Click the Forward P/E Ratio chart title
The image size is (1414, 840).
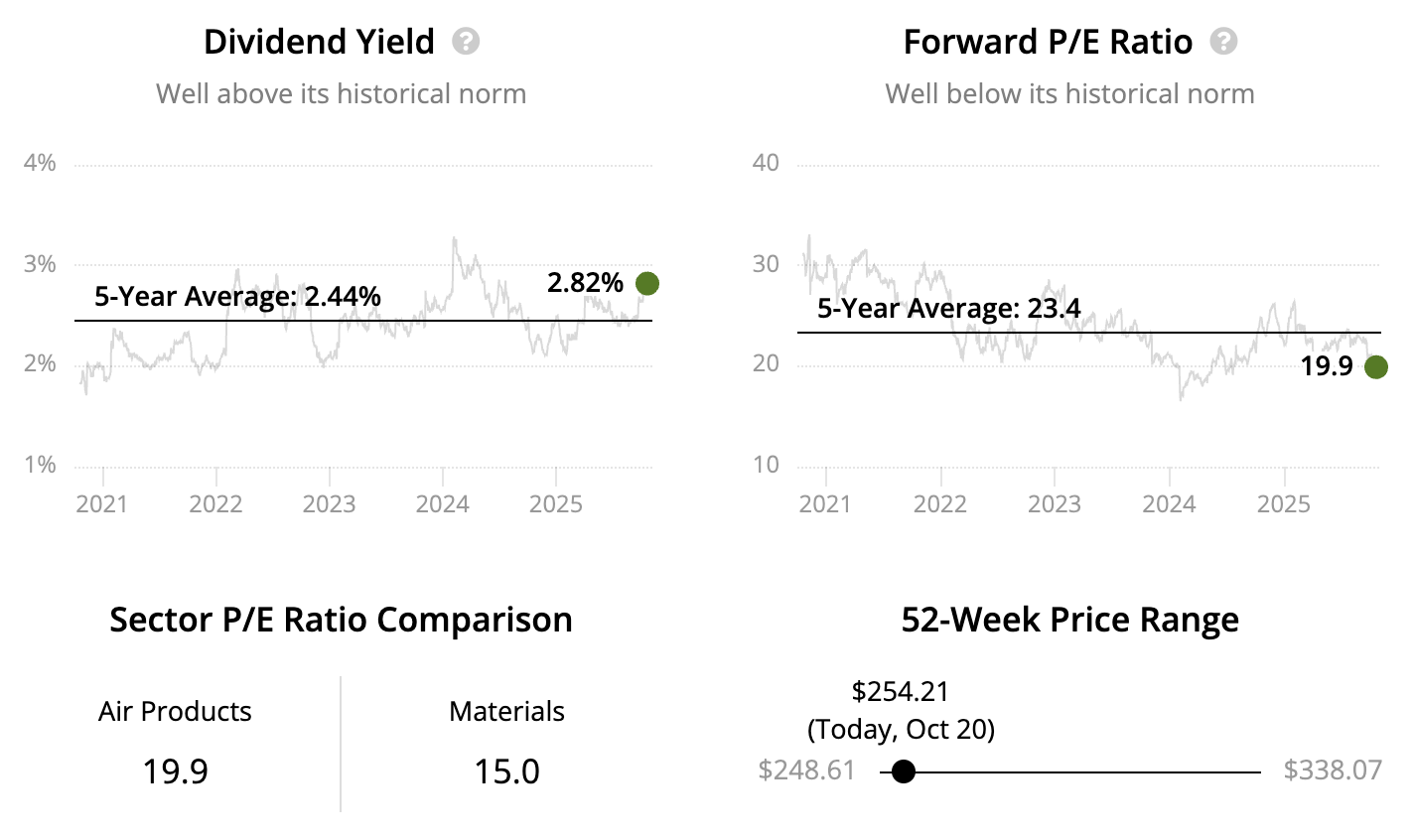1048,42
